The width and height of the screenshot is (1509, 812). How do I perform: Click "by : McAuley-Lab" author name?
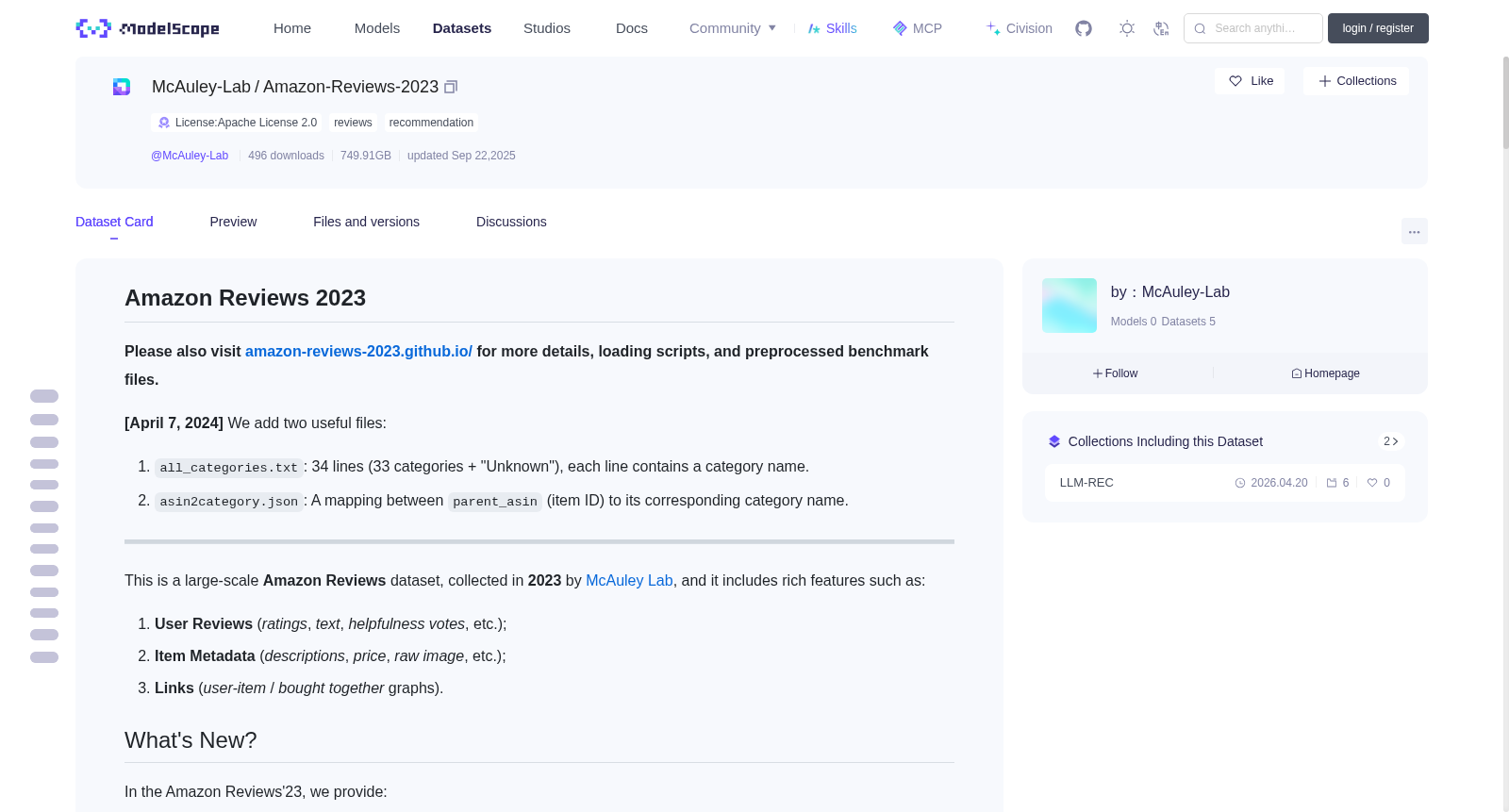(1170, 292)
